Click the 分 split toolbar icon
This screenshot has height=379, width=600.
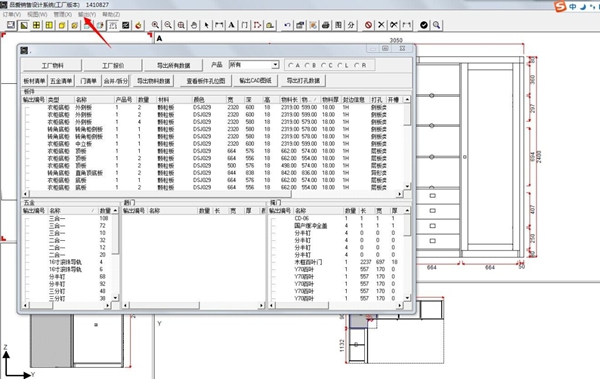[x=351, y=25]
